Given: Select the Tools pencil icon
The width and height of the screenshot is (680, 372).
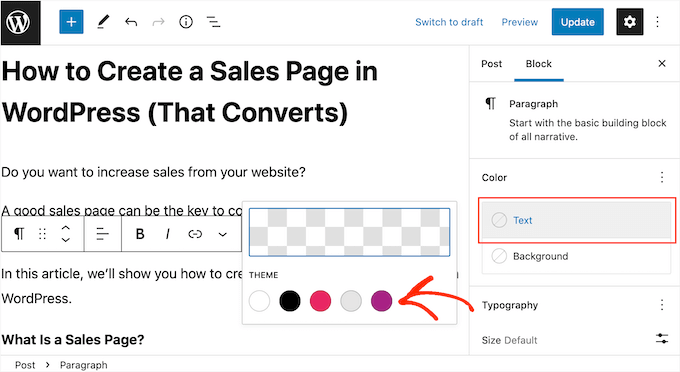Looking at the screenshot, I should click(x=103, y=22).
